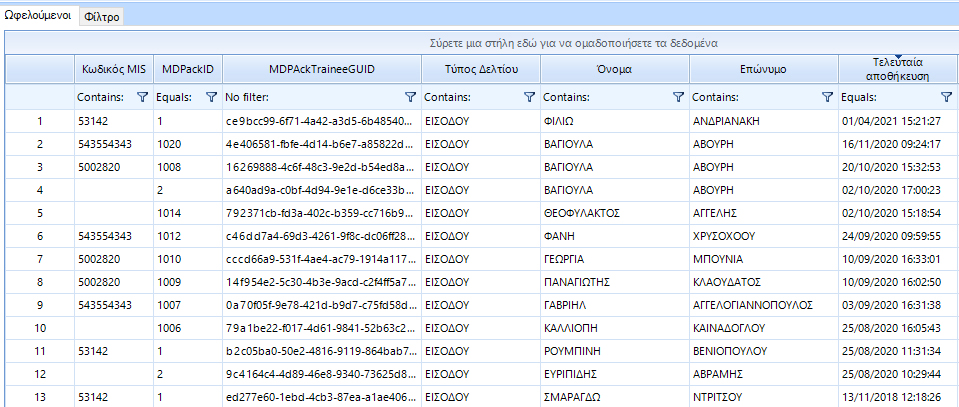Click filter funnel icon for MDPackID column

pos(210,97)
